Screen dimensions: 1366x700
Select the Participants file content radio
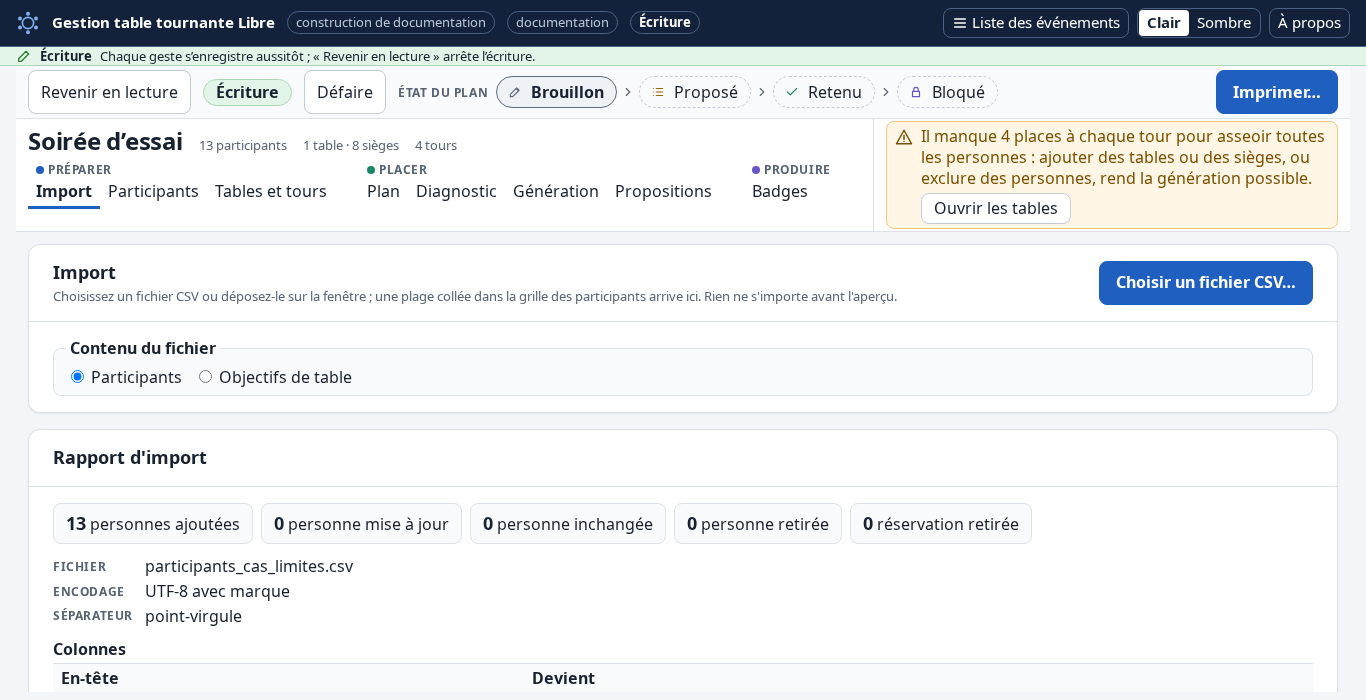coord(77,377)
